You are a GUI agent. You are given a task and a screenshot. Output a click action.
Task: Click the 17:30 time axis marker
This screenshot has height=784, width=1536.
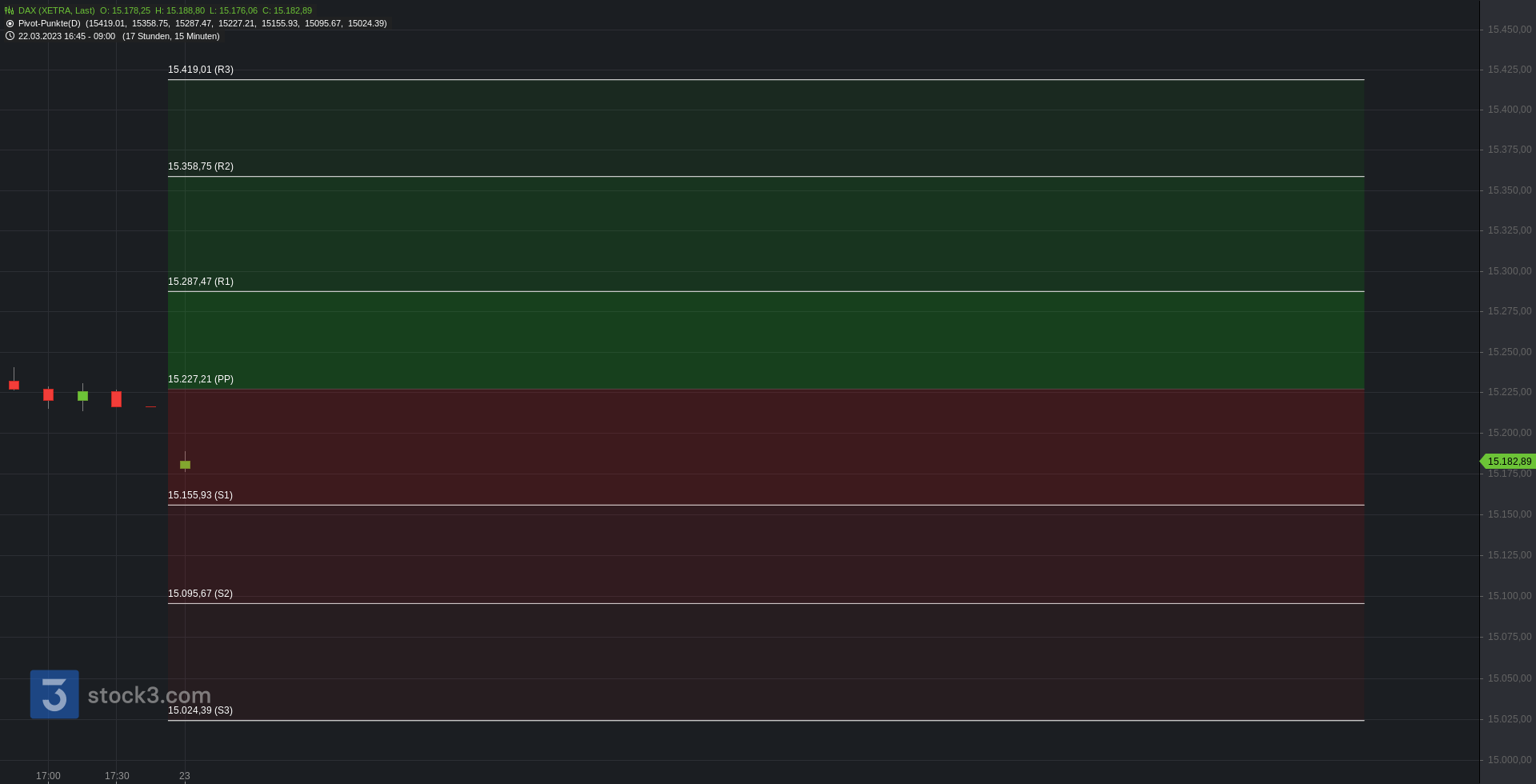click(x=117, y=776)
